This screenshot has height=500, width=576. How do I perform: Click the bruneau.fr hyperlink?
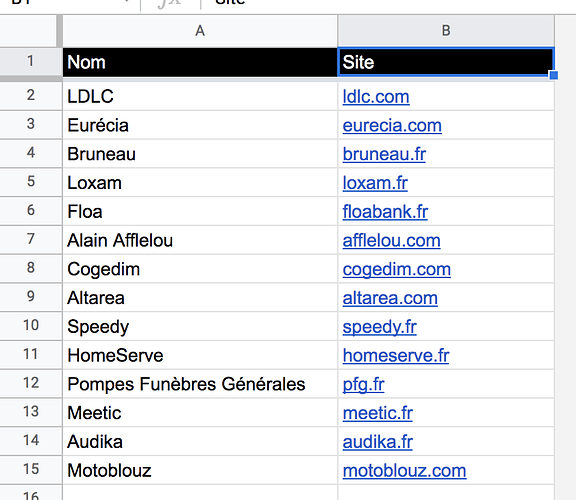point(384,154)
